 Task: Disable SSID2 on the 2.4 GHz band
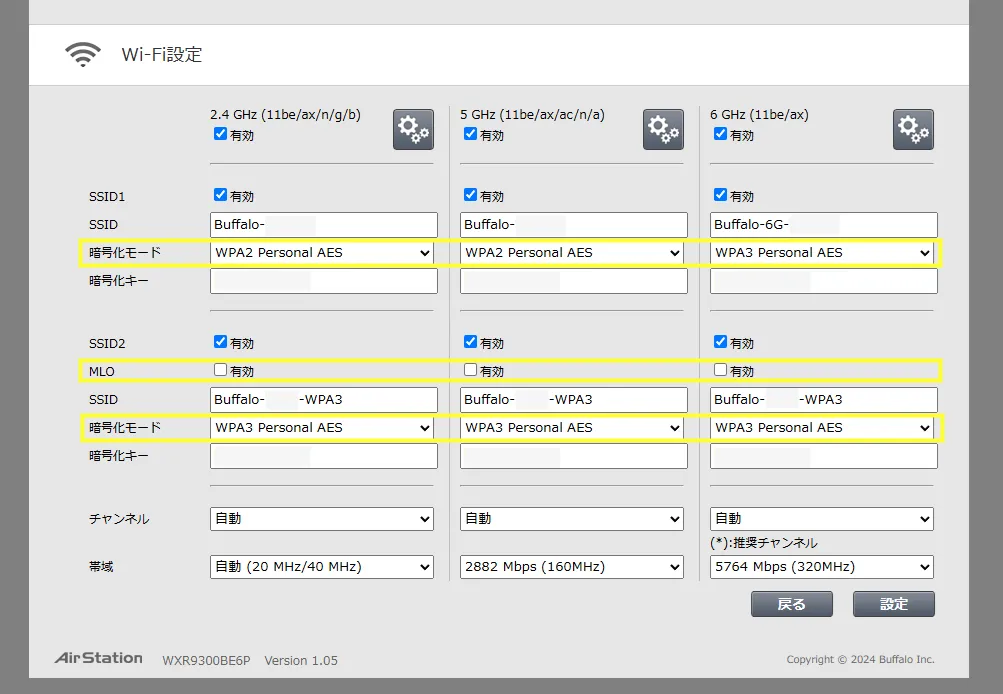[x=221, y=342]
